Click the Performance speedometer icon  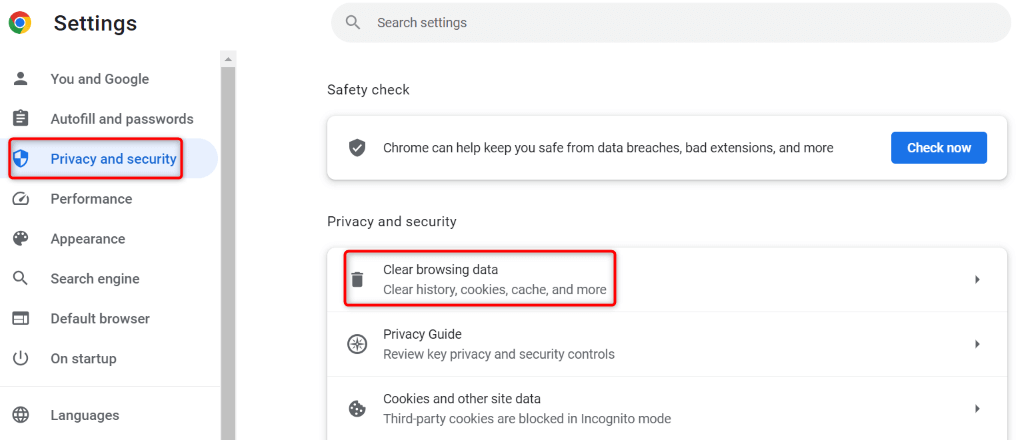[x=20, y=199]
